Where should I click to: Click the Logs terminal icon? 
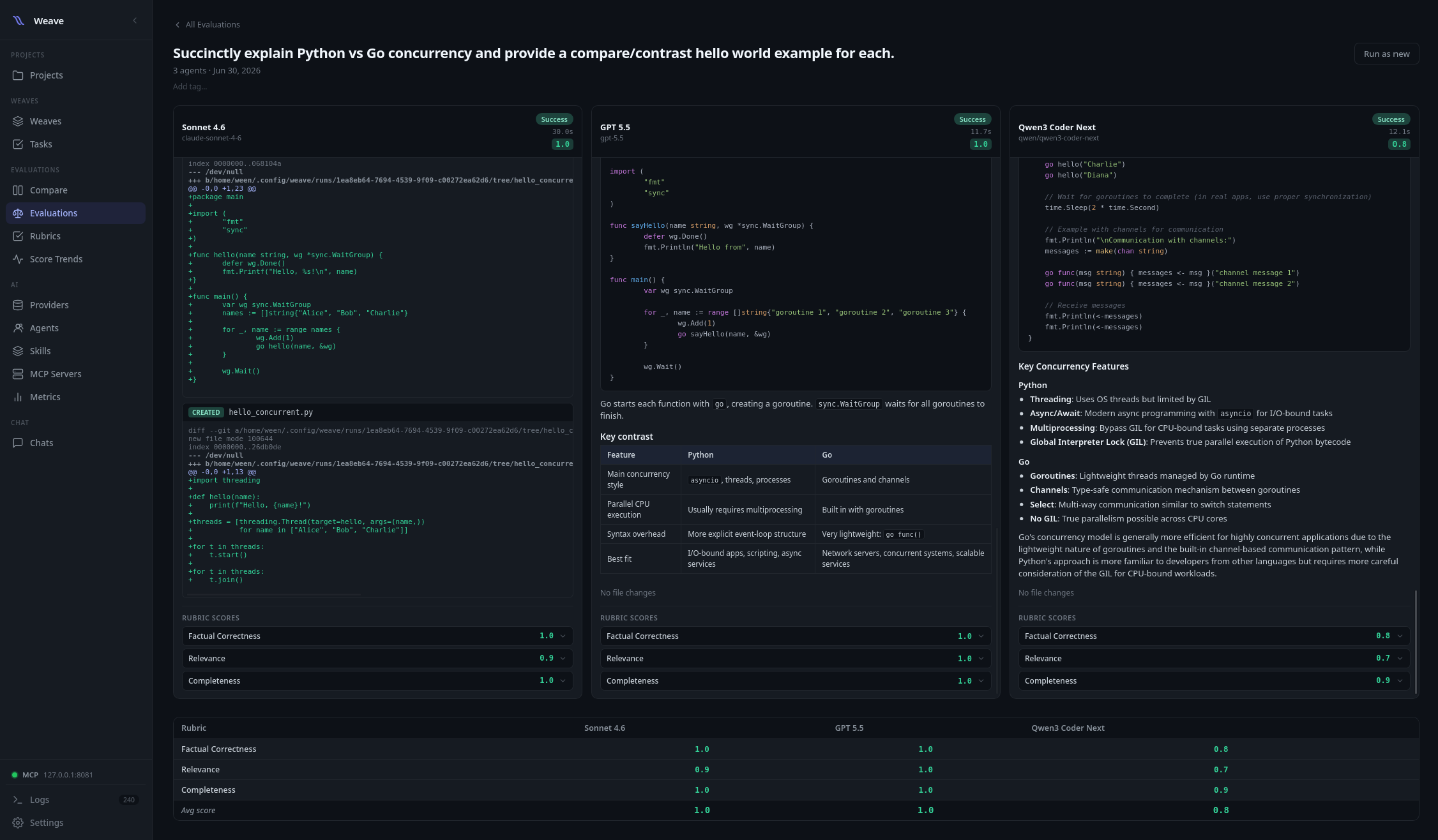click(x=18, y=800)
